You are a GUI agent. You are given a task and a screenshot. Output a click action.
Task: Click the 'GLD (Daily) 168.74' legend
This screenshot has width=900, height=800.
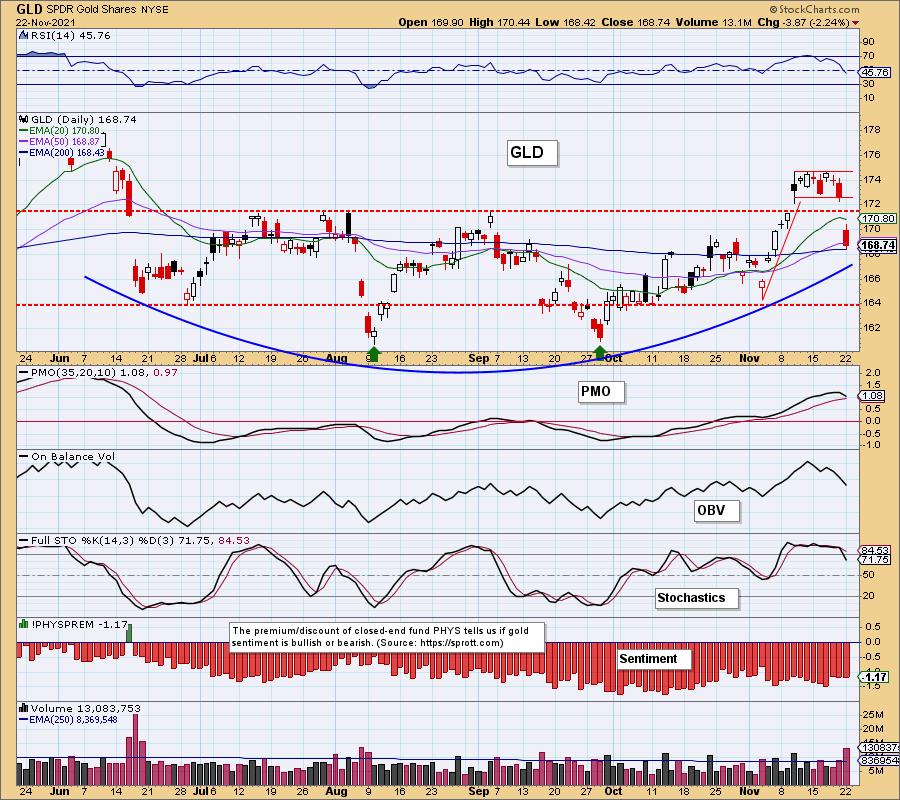click(x=84, y=119)
